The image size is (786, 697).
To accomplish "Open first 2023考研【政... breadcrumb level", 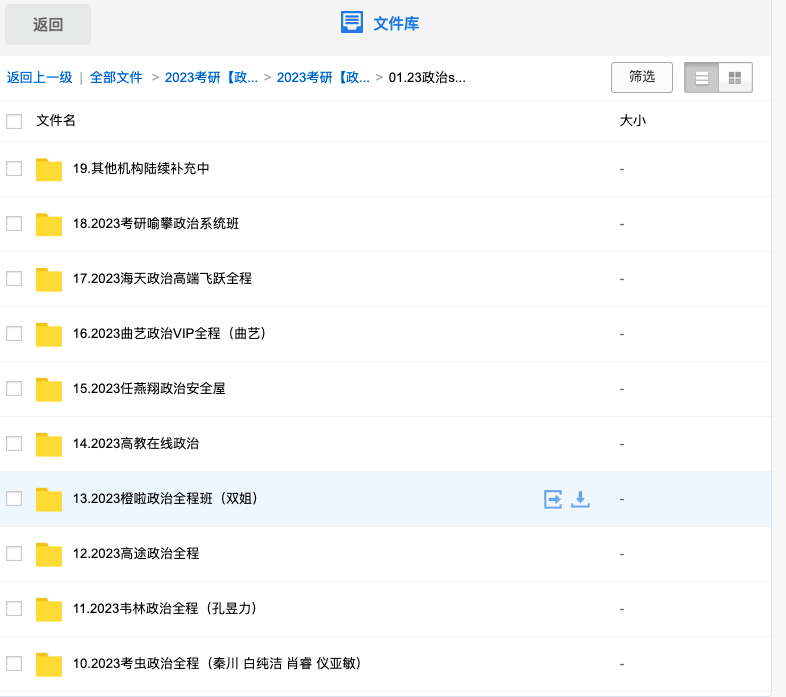I will (x=211, y=78).
